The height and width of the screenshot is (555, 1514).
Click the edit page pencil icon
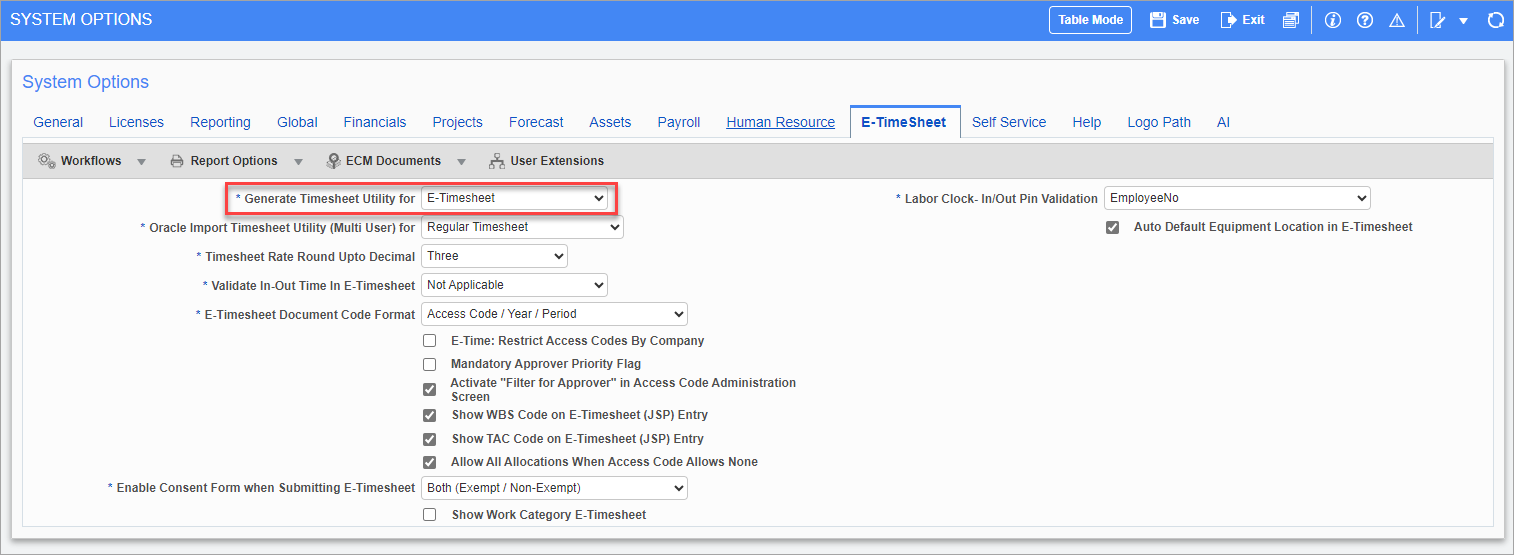(1438, 20)
